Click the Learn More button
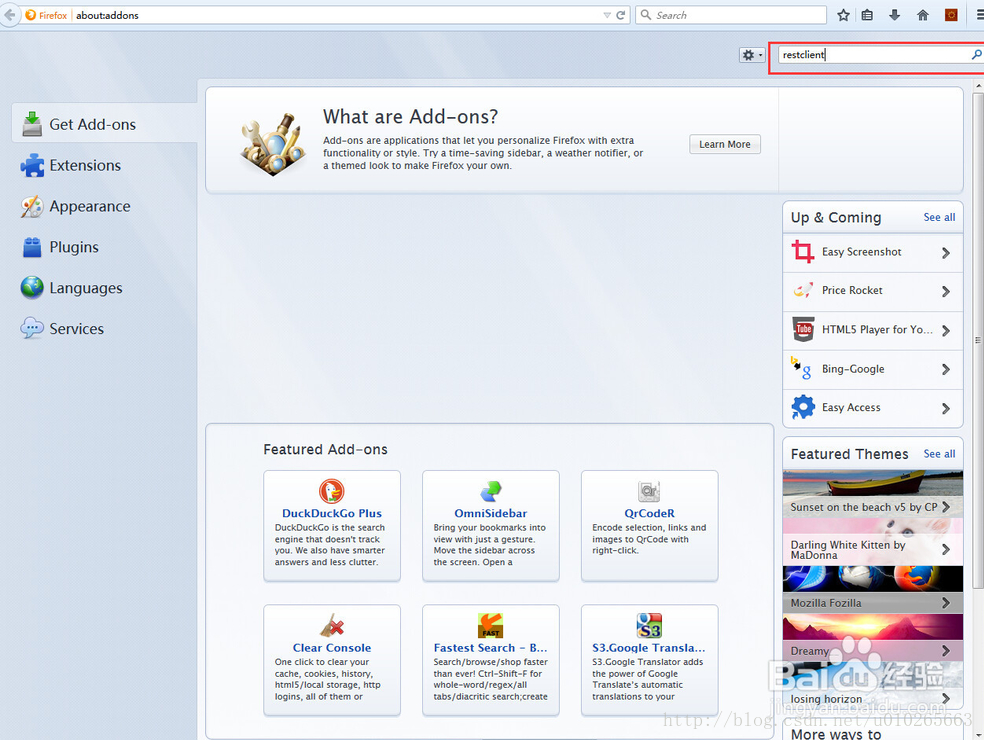 pos(725,144)
